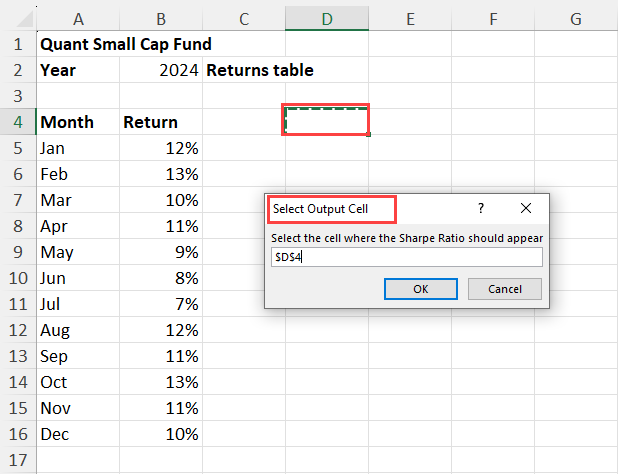Viewport: 618px width, 474px height.
Task: Select Oct's 13% return cell
Action: (x=161, y=382)
